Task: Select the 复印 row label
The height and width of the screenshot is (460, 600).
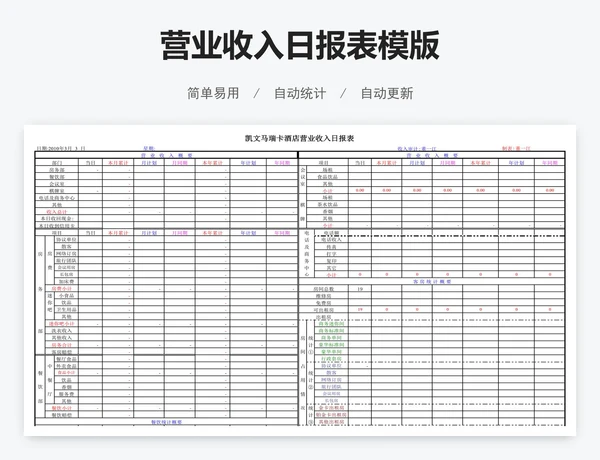Action: click(331, 261)
